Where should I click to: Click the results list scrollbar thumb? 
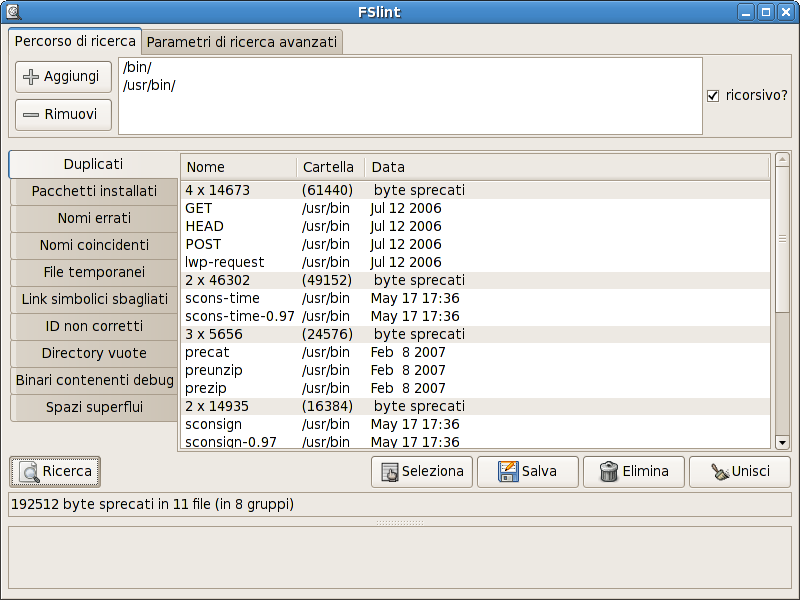[782, 239]
